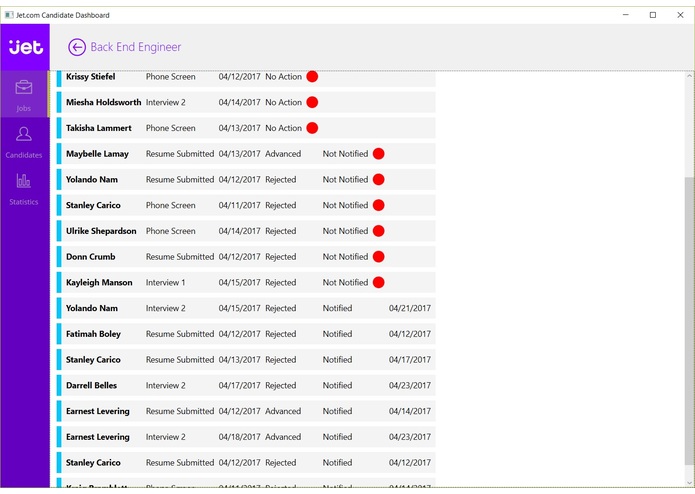Click Phone Screen stage for Ulrike Shepardson
This screenshot has height=494, width=695.
click(170, 231)
